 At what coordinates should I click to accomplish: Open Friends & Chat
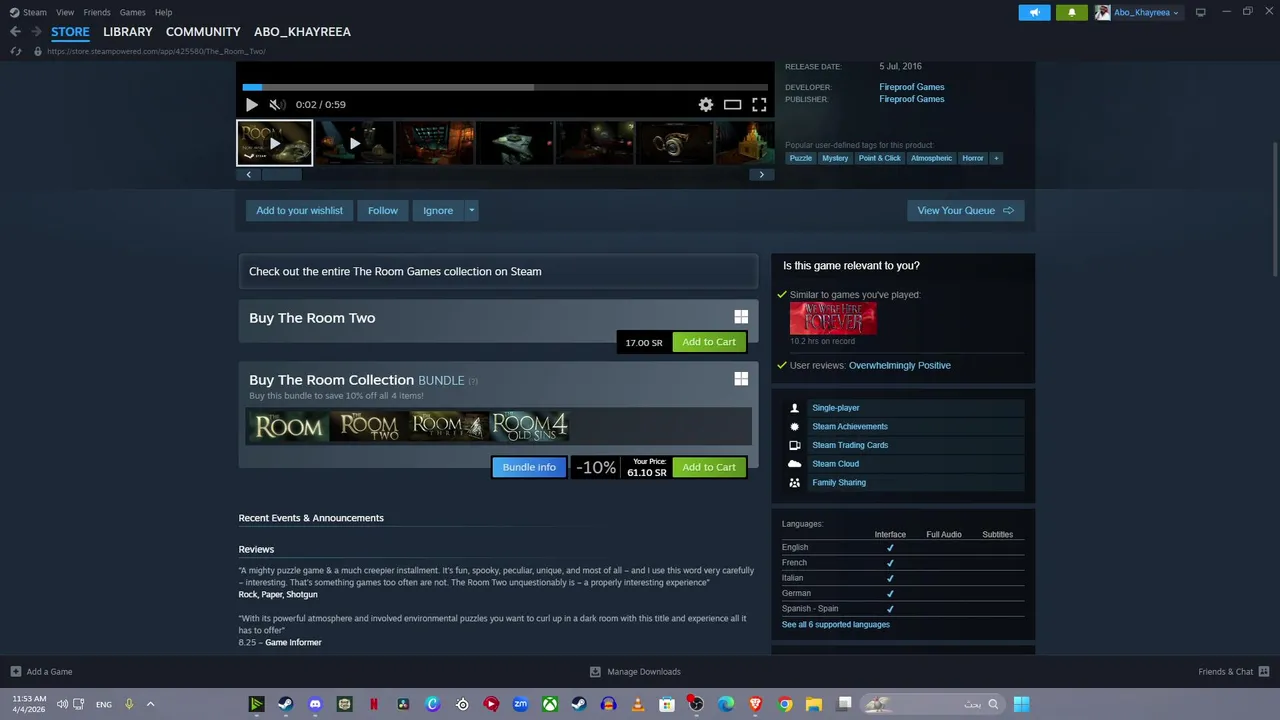pyautogui.click(x=1233, y=672)
